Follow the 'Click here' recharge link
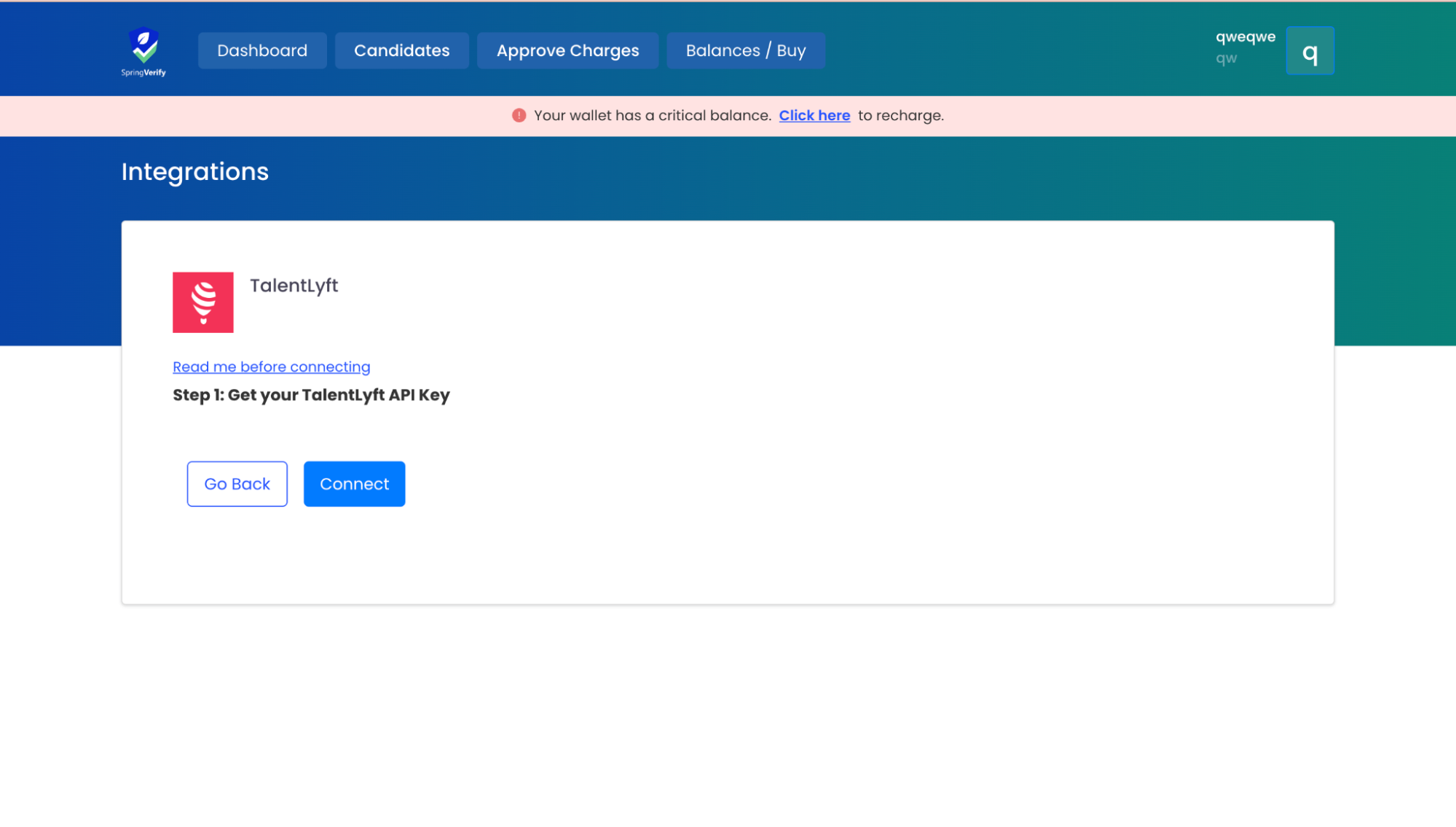Screen dimensions: 1456x827 point(814,115)
